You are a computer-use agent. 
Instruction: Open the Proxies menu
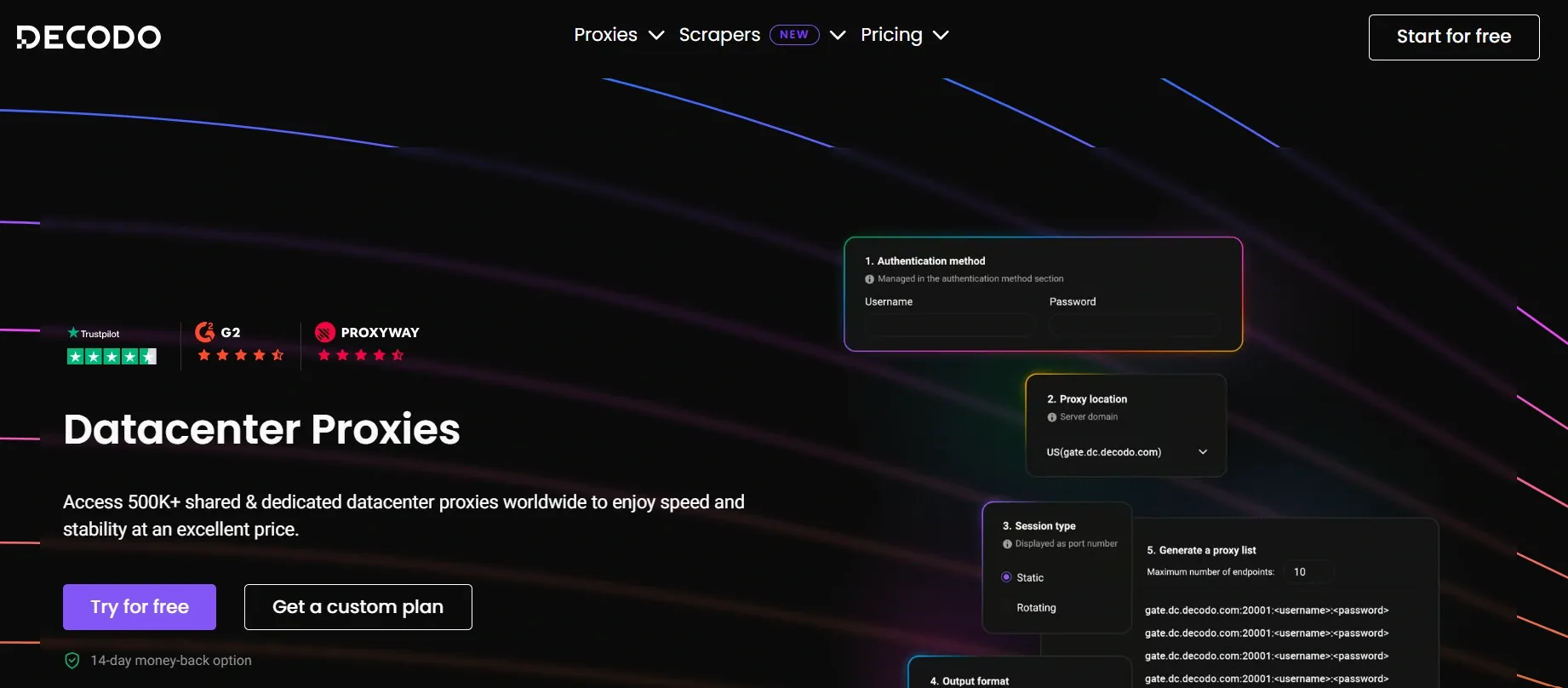(x=605, y=35)
